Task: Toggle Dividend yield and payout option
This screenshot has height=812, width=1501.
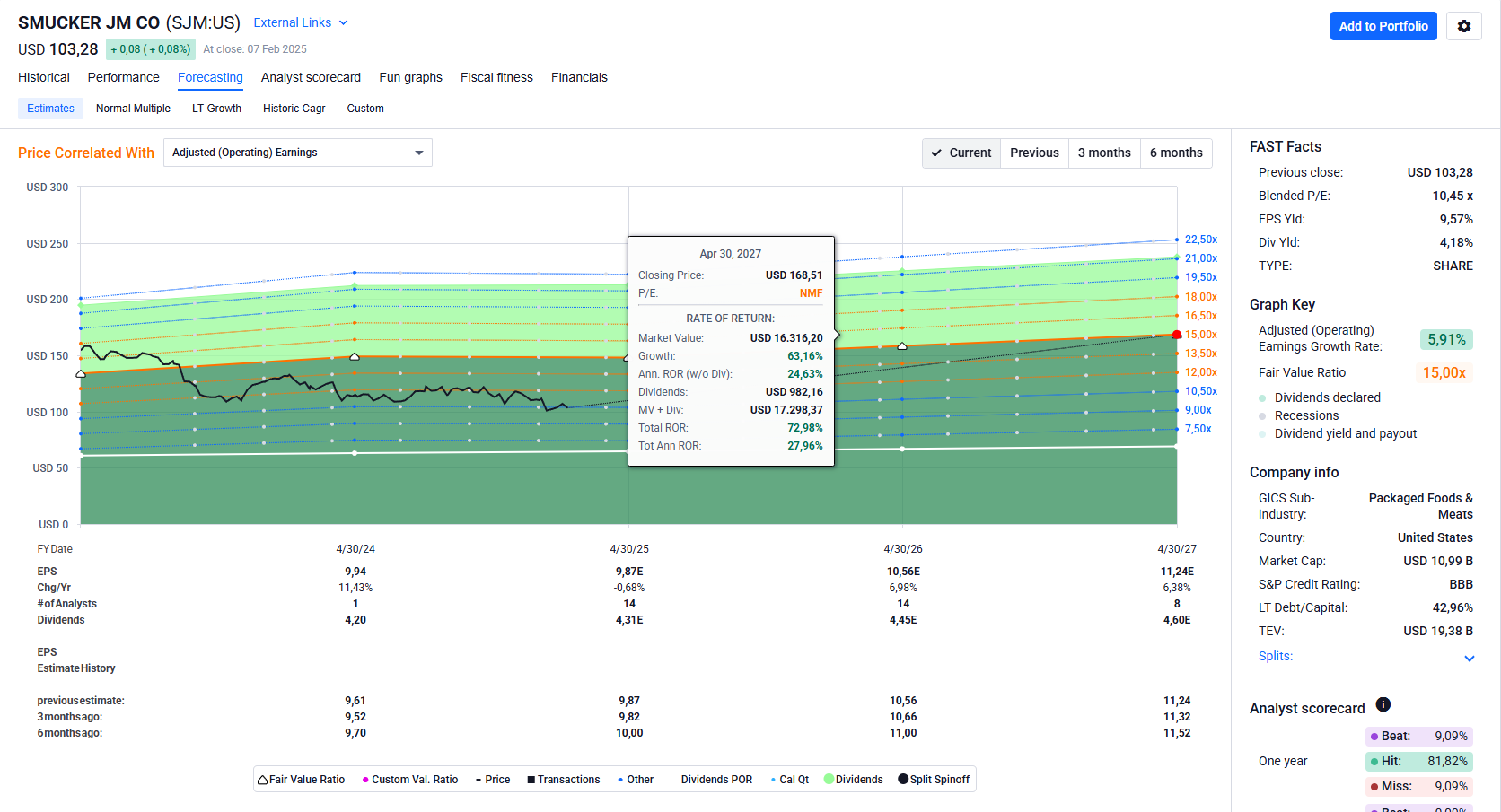Action: pyautogui.click(x=1262, y=433)
